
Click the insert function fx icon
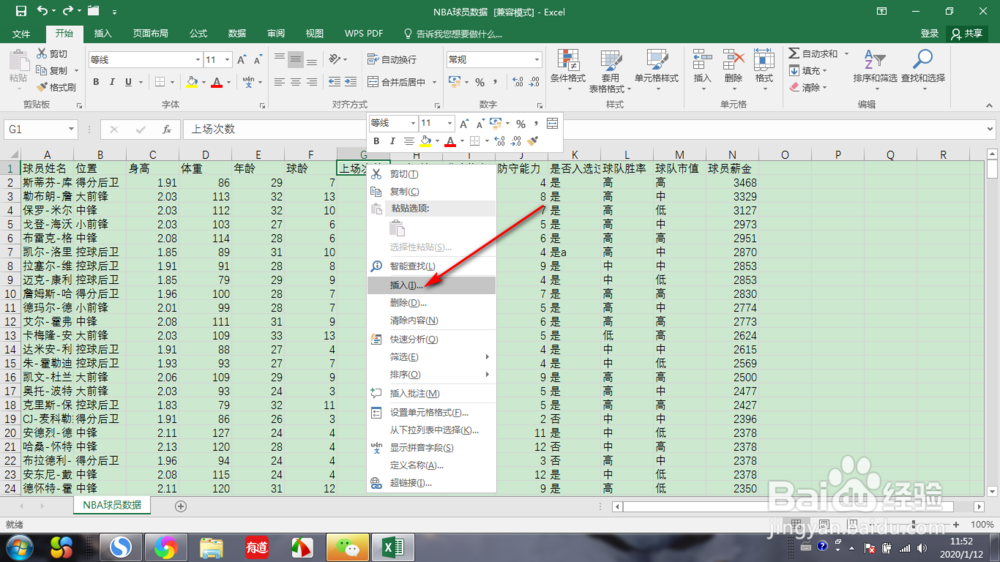click(x=166, y=129)
